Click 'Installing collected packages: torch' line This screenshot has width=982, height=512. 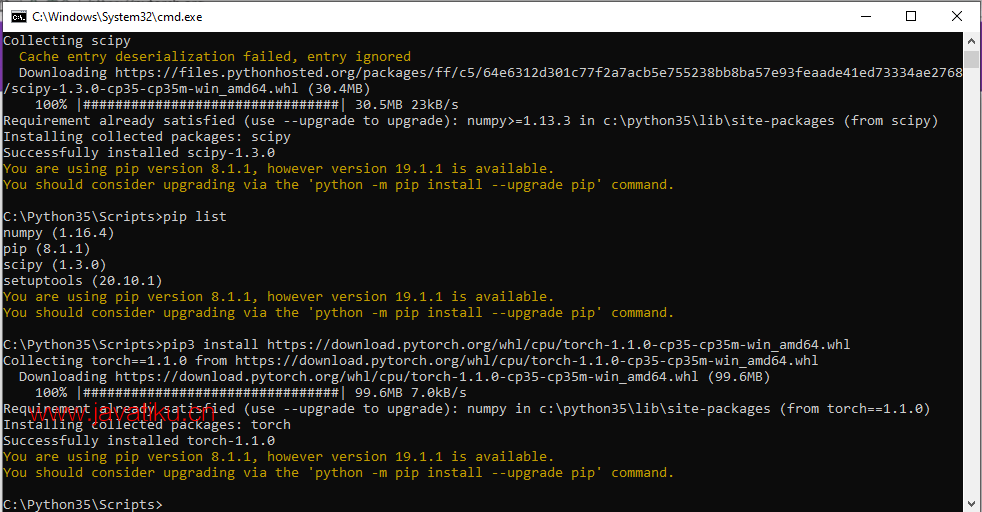point(147,424)
